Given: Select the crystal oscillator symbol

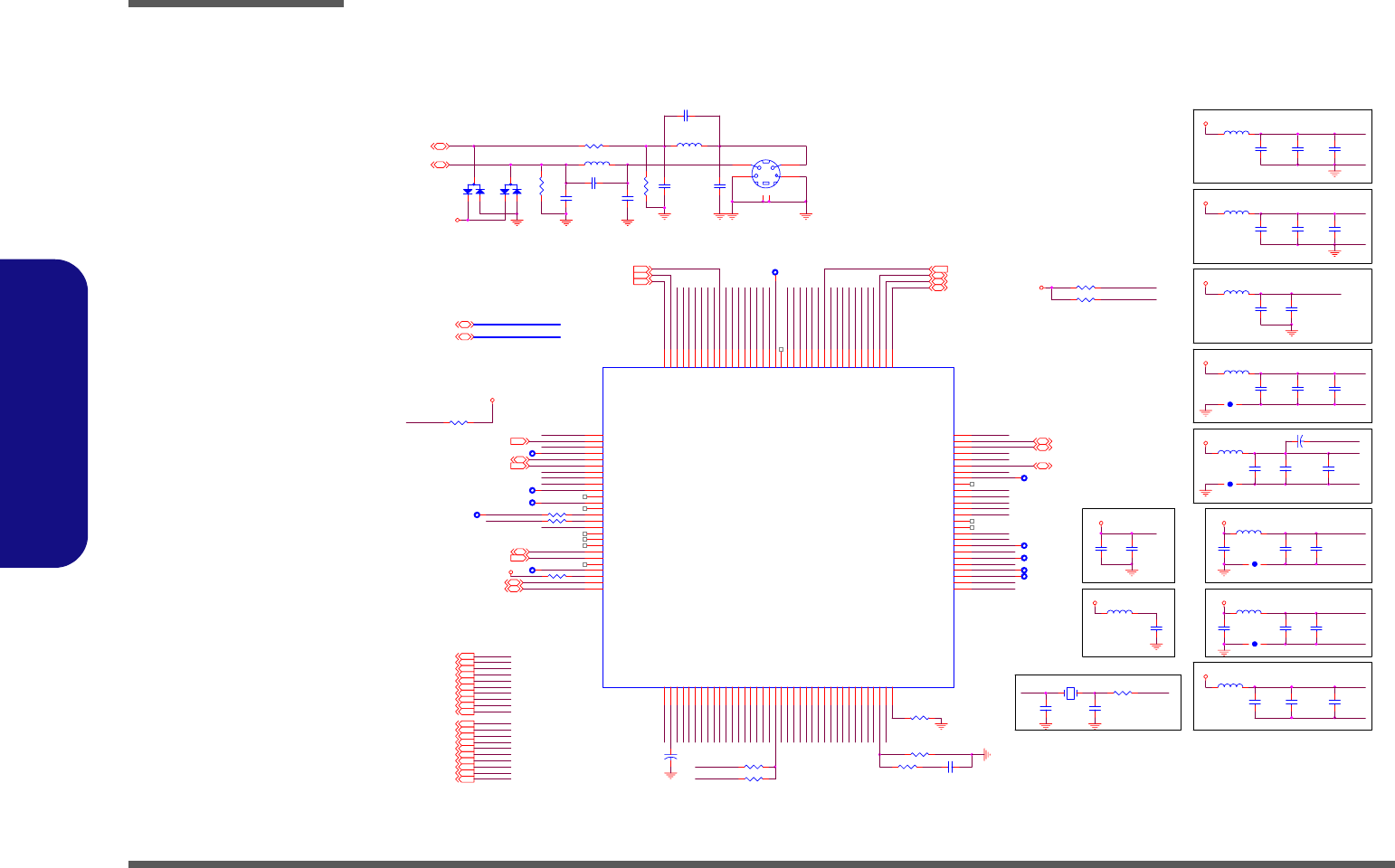Looking at the screenshot, I should [x=1071, y=693].
